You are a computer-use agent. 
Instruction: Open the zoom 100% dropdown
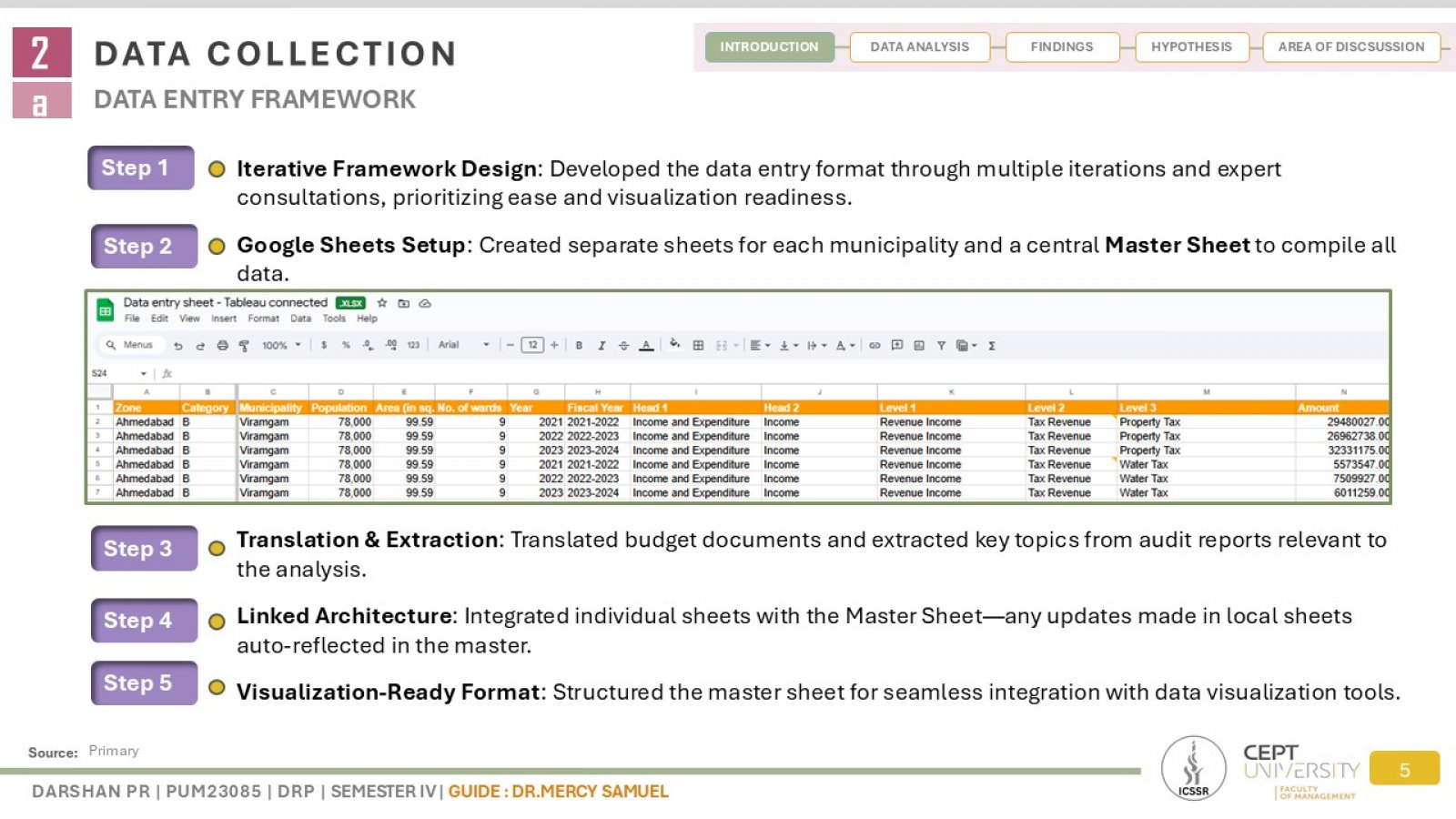click(281, 345)
